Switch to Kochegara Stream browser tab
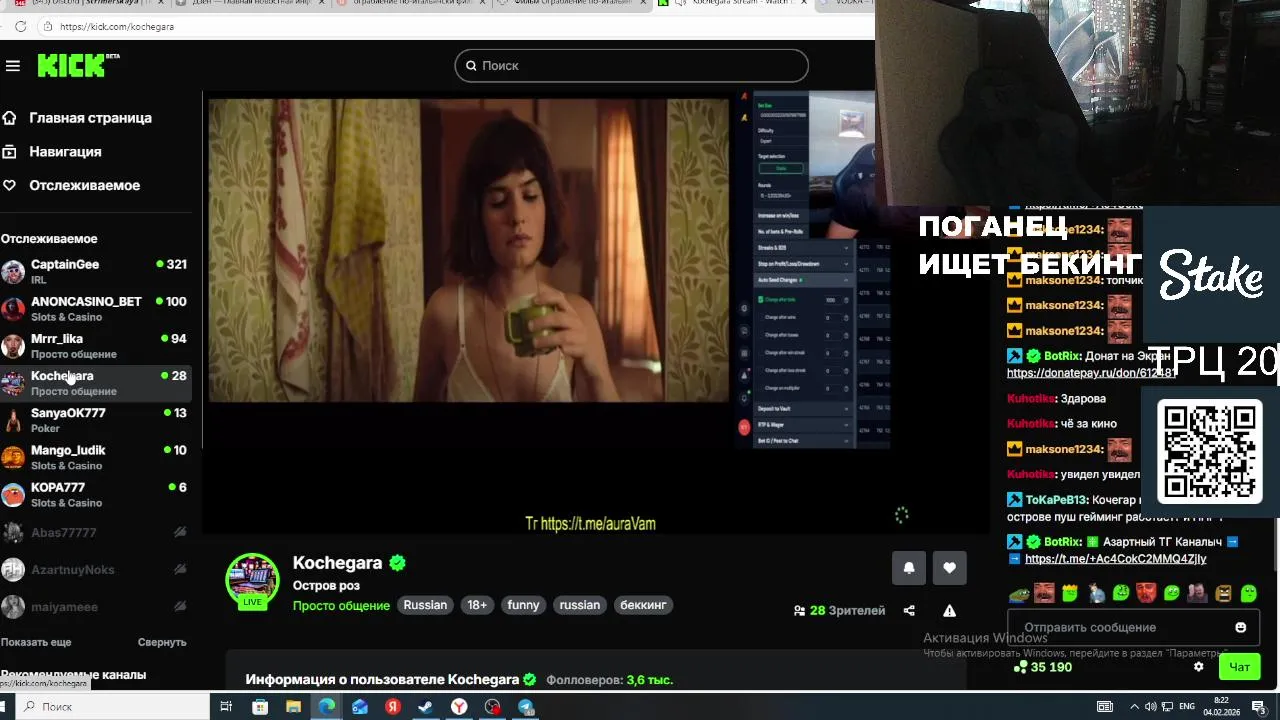The width and height of the screenshot is (1280, 720). pyautogui.click(x=733, y=4)
